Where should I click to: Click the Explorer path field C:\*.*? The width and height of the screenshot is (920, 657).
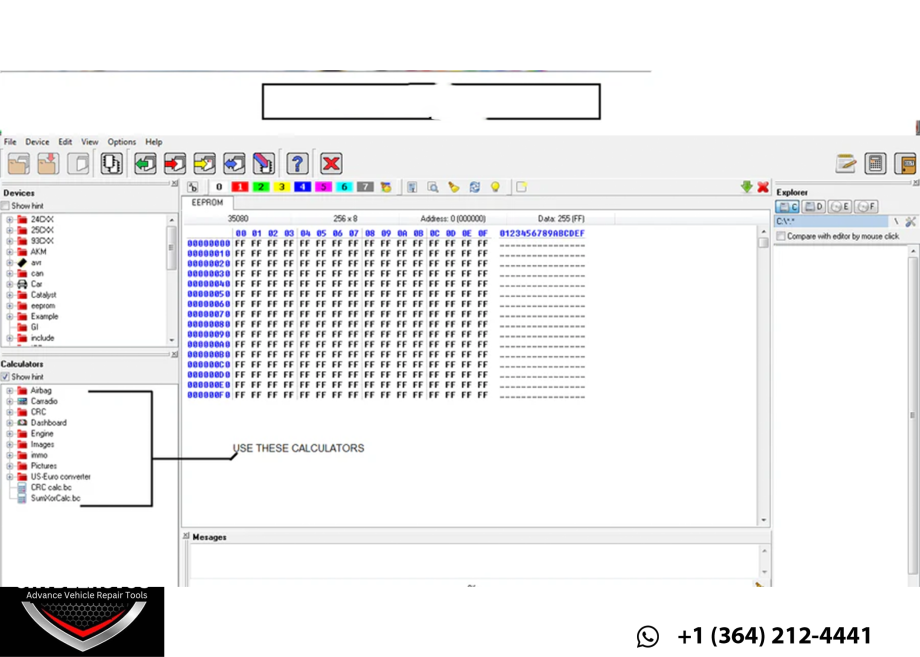tap(831, 222)
